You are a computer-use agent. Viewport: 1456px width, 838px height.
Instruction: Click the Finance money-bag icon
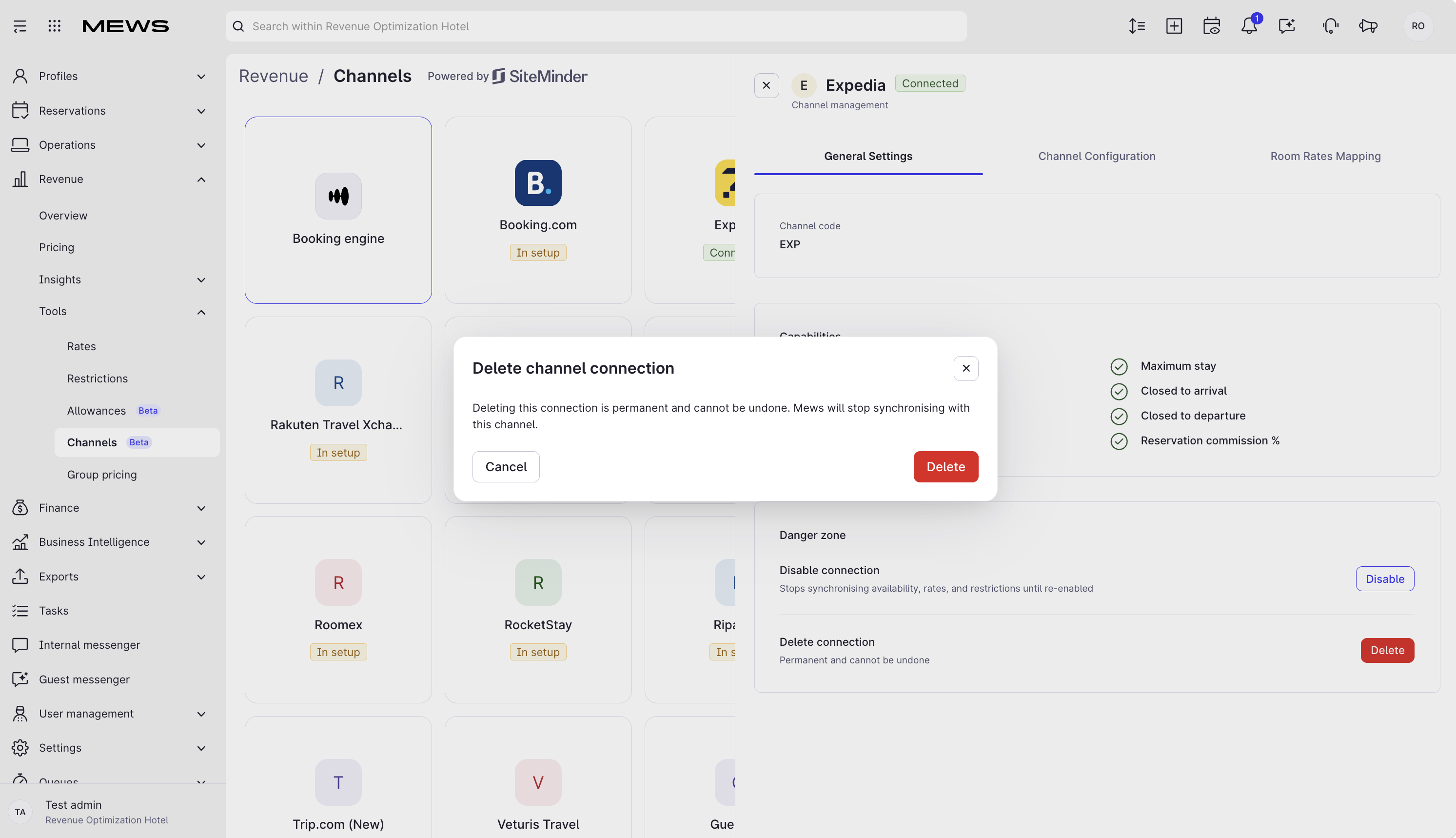click(x=20, y=508)
